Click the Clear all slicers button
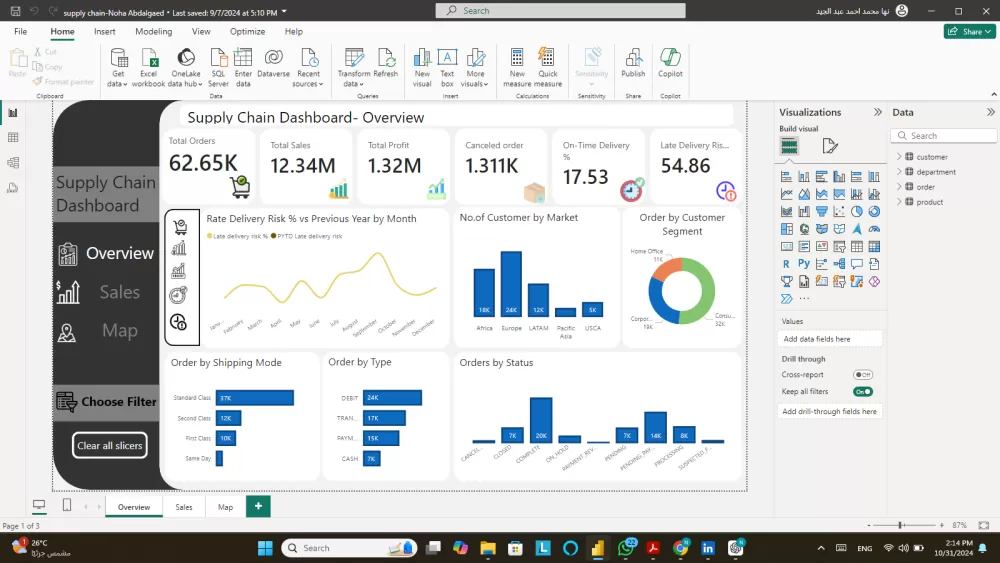 [110, 446]
